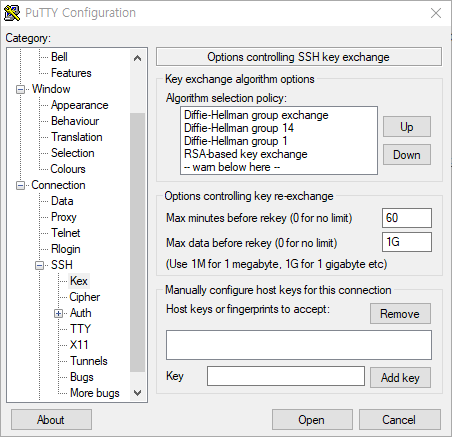Open Rlogin settings
This screenshot has height=437, width=452.
coord(66,249)
